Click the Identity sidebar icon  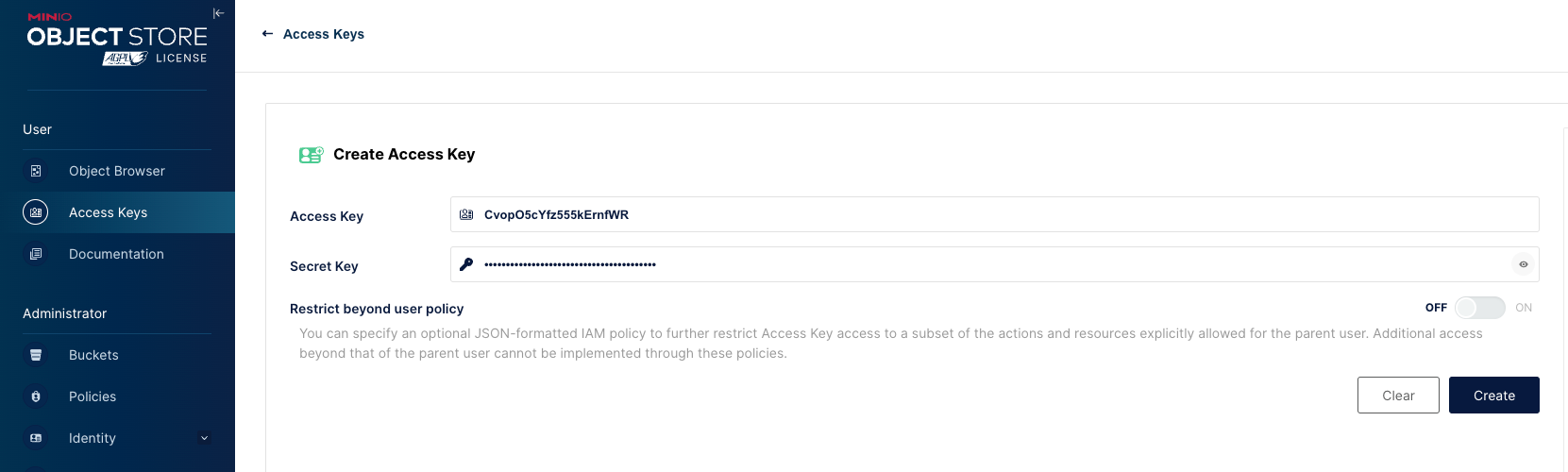[36, 438]
